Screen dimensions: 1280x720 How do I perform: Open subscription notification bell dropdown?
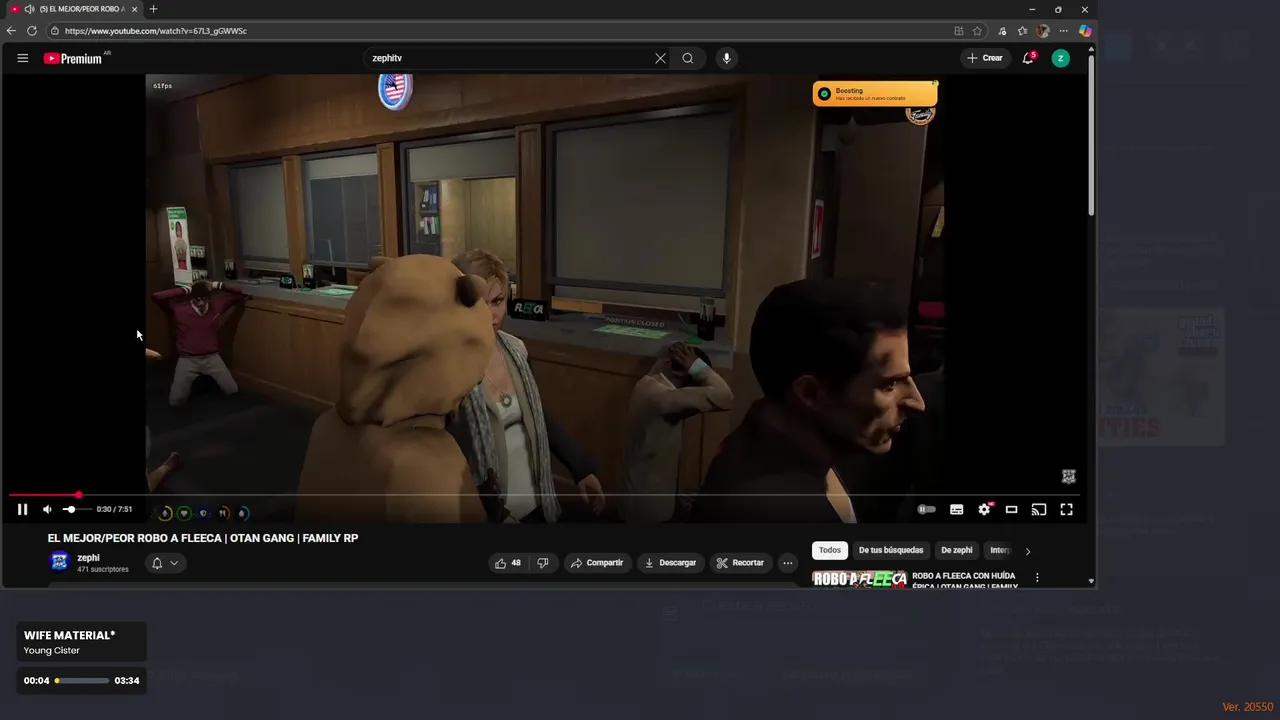[165, 563]
